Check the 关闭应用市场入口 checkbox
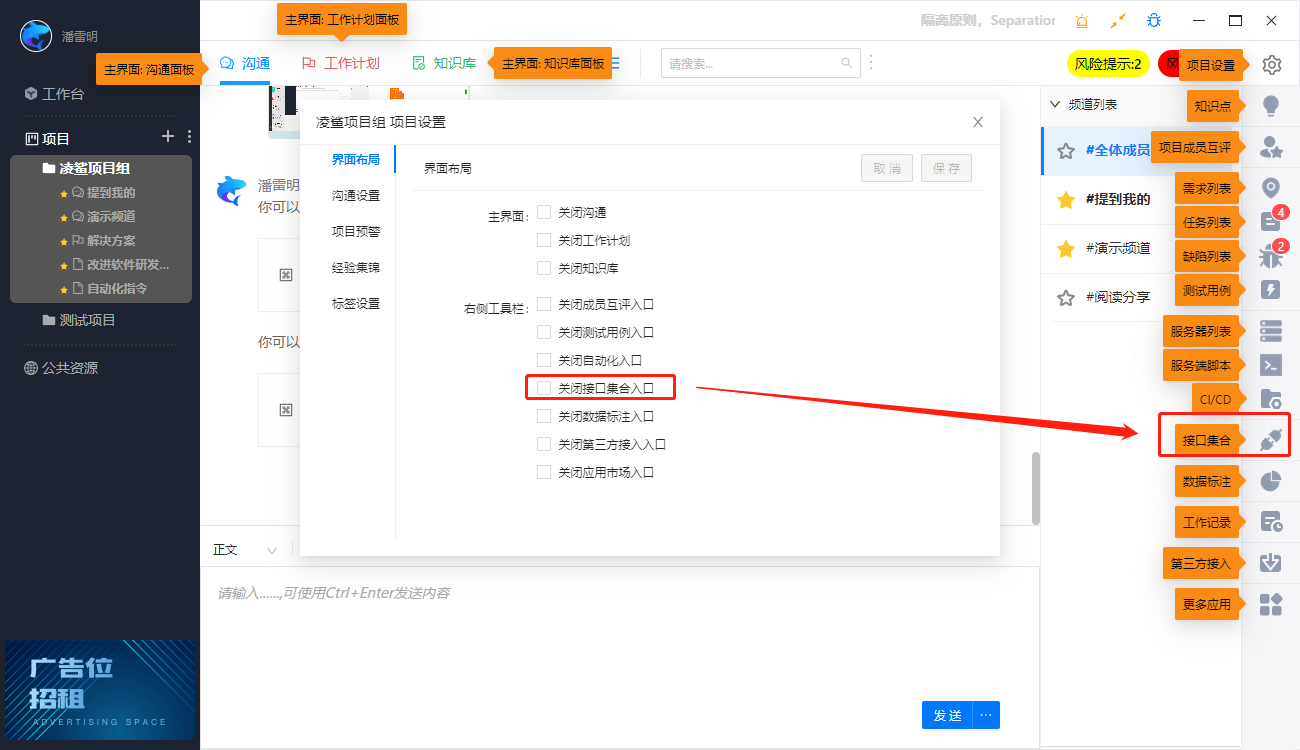This screenshot has width=1300, height=750. tap(544, 472)
